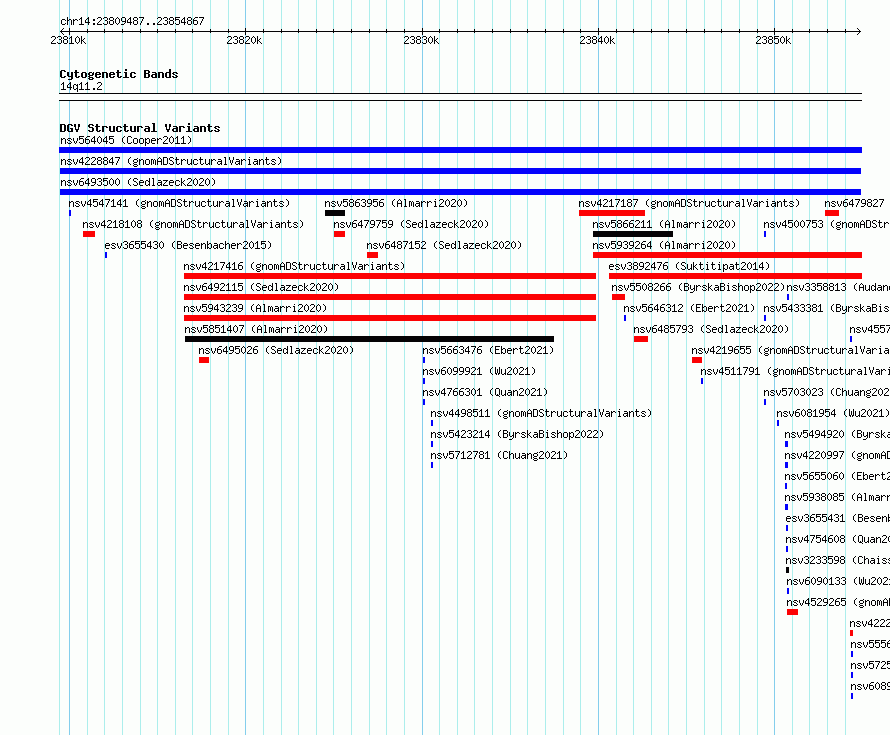Screen dimensions: 890x735
Task: Click the esv3892476 (Suktitipat2014) label
Action: coord(689,266)
